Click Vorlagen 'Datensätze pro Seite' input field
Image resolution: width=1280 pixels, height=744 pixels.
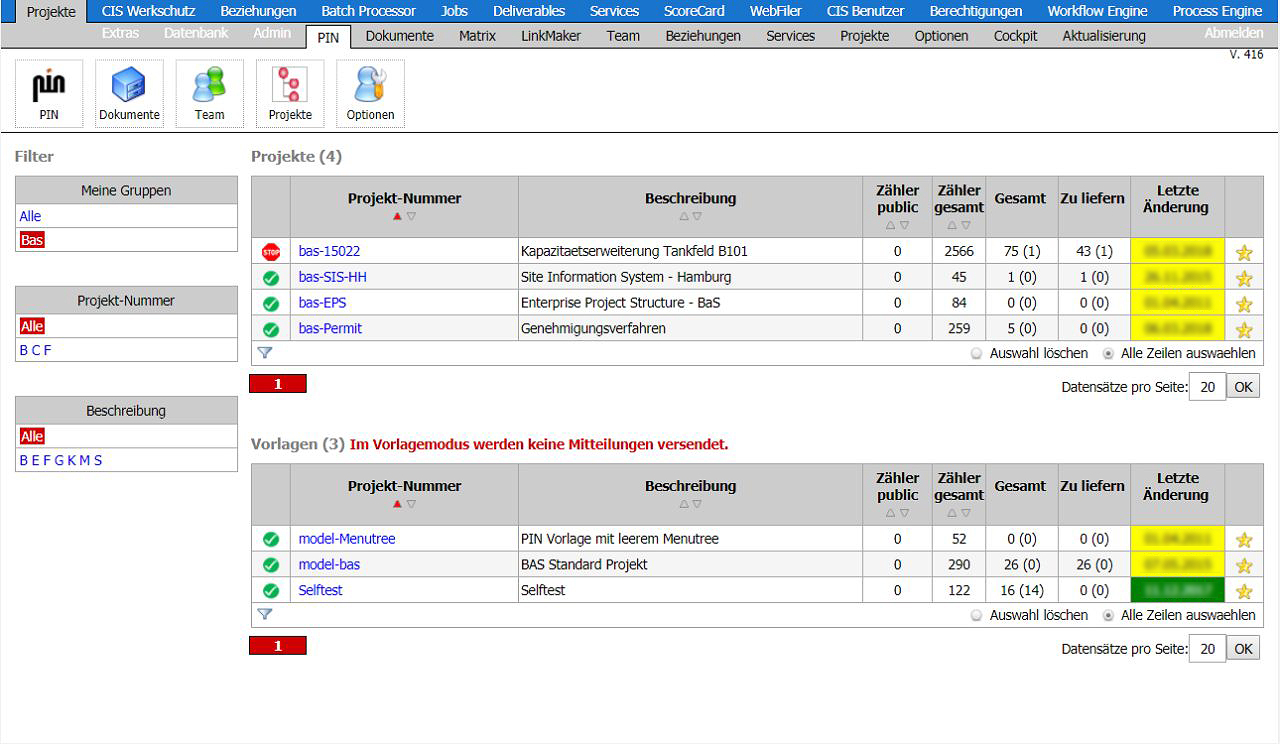coord(1207,649)
